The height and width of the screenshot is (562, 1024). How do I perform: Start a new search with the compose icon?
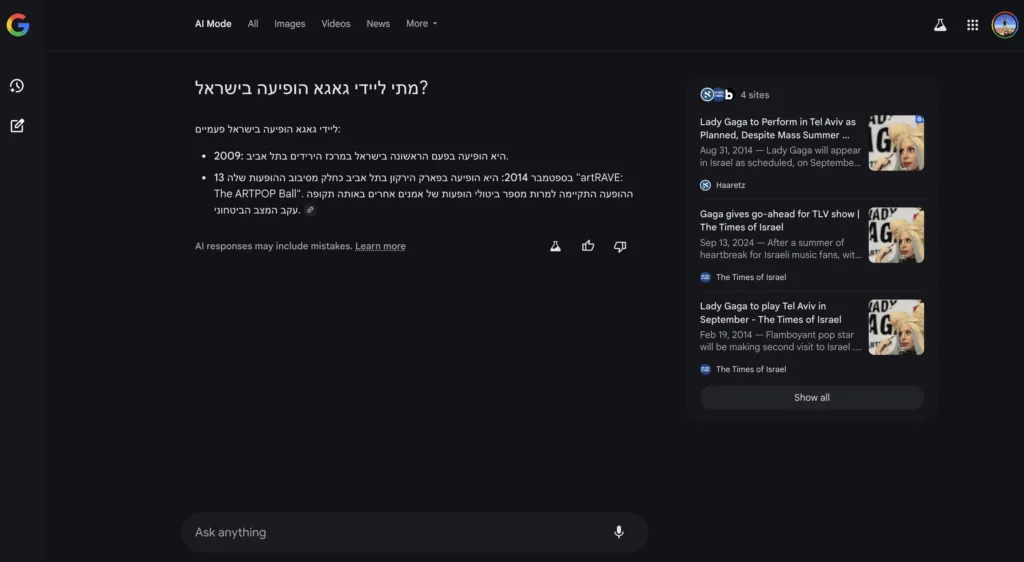tap(17, 126)
